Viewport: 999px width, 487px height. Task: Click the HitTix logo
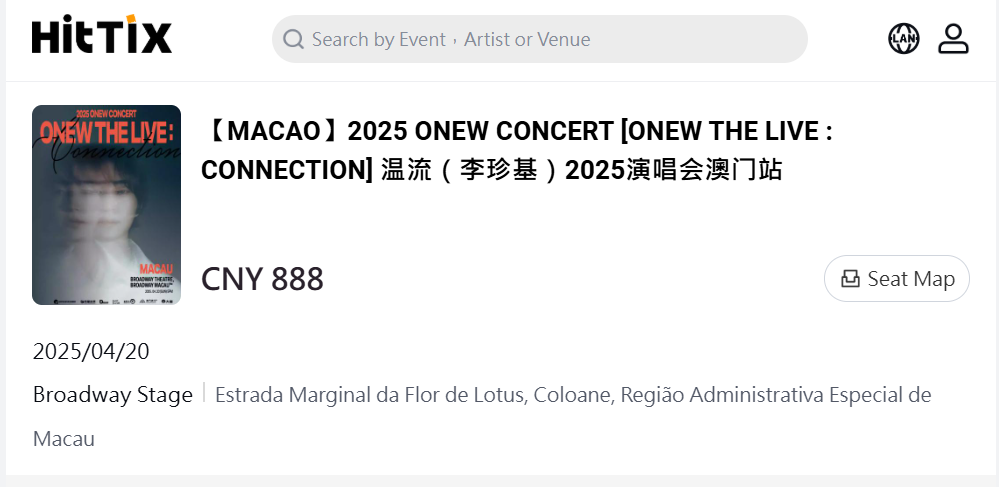102,38
